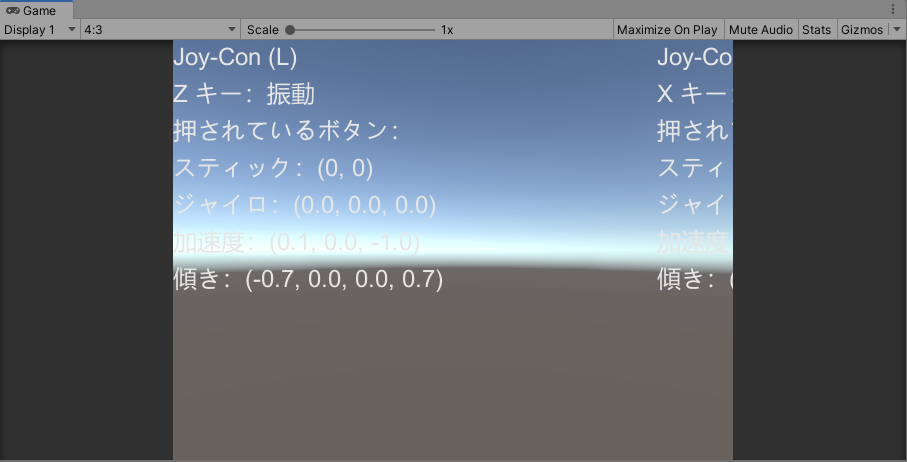
Task: Toggle Gizmos in Game view
Action: 862,29
